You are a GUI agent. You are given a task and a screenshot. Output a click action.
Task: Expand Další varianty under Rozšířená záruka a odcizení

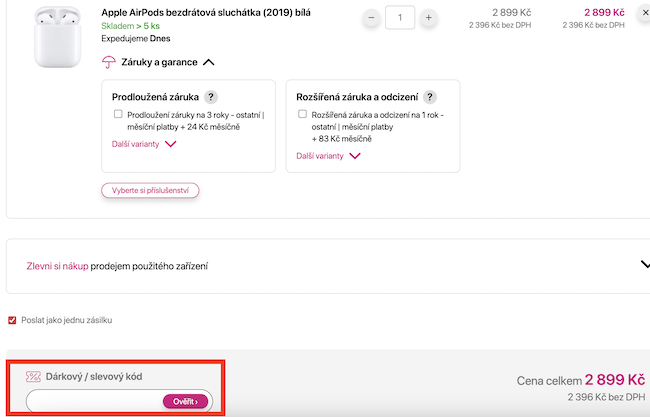click(x=328, y=156)
